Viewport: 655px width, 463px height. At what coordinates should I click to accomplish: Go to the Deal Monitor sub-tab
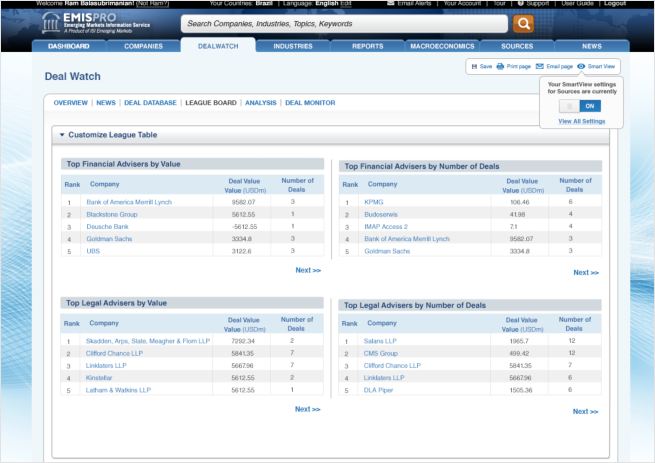[x=310, y=103]
